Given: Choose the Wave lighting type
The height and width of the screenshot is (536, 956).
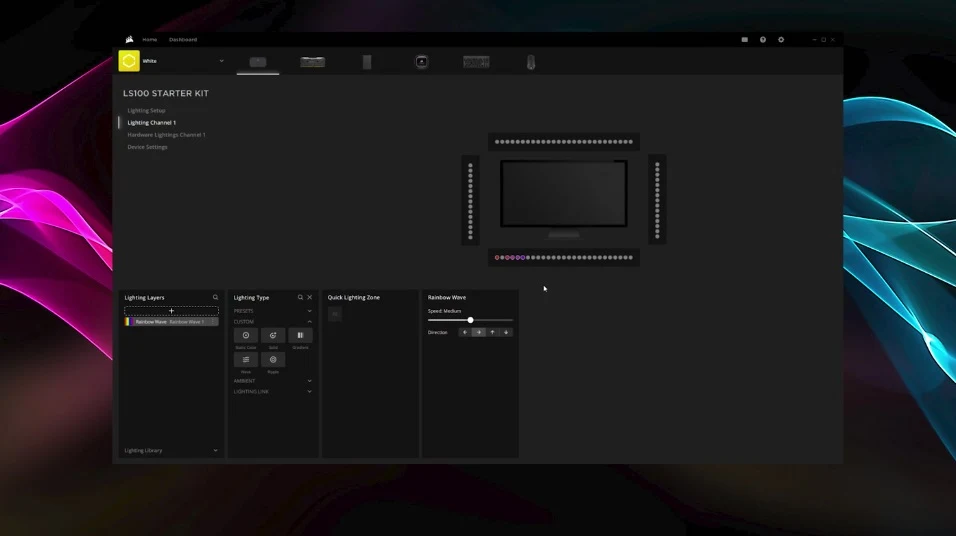Looking at the screenshot, I should (x=246, y=360).
